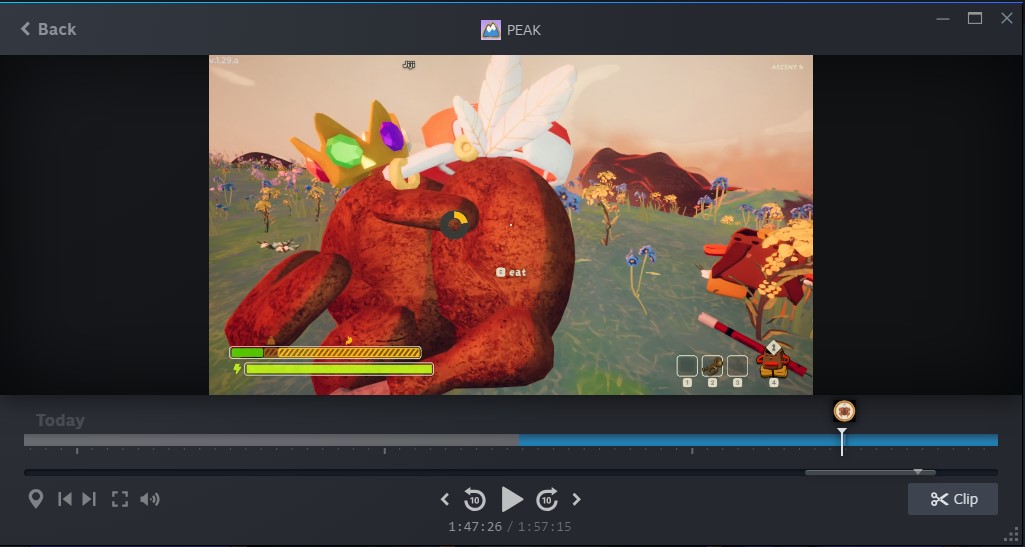
Task: Click the total duration 1:57:15
Action: (545, 527)
